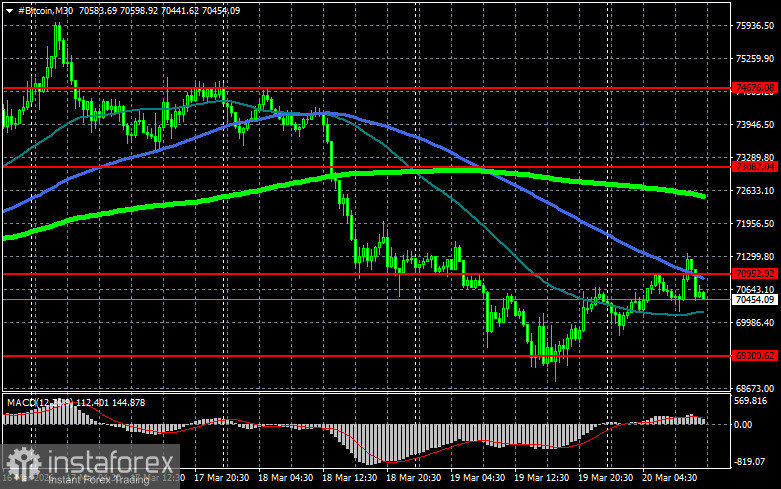Click the 71956.50 price axis label
The width and height of the screenshot is (781, 489).
click(x=755, y=224)
